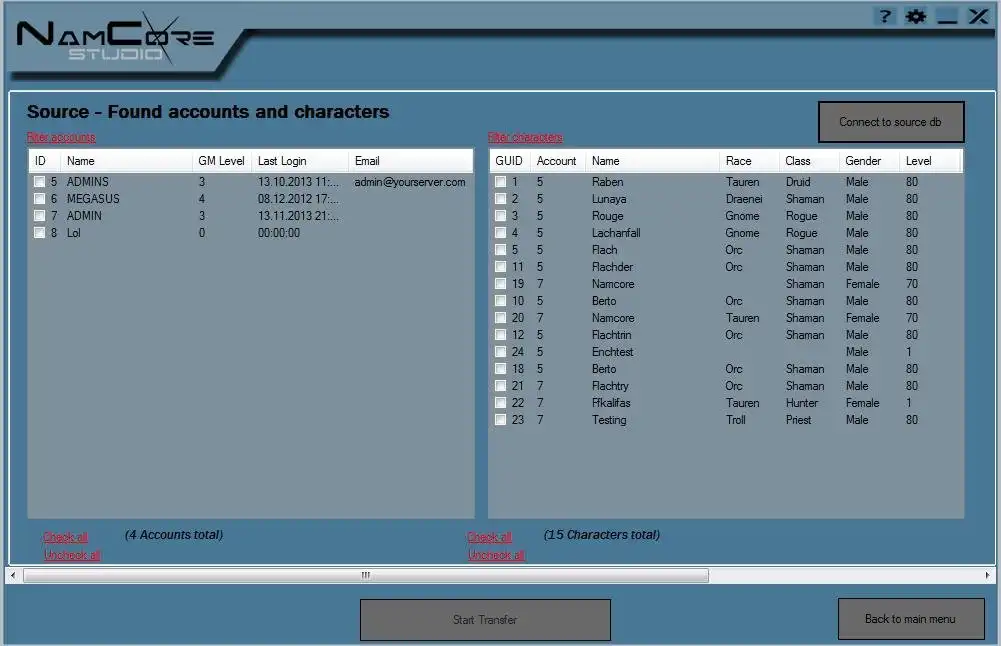Tick the checkbox for GUID 19 Namcore

(500, 283)
